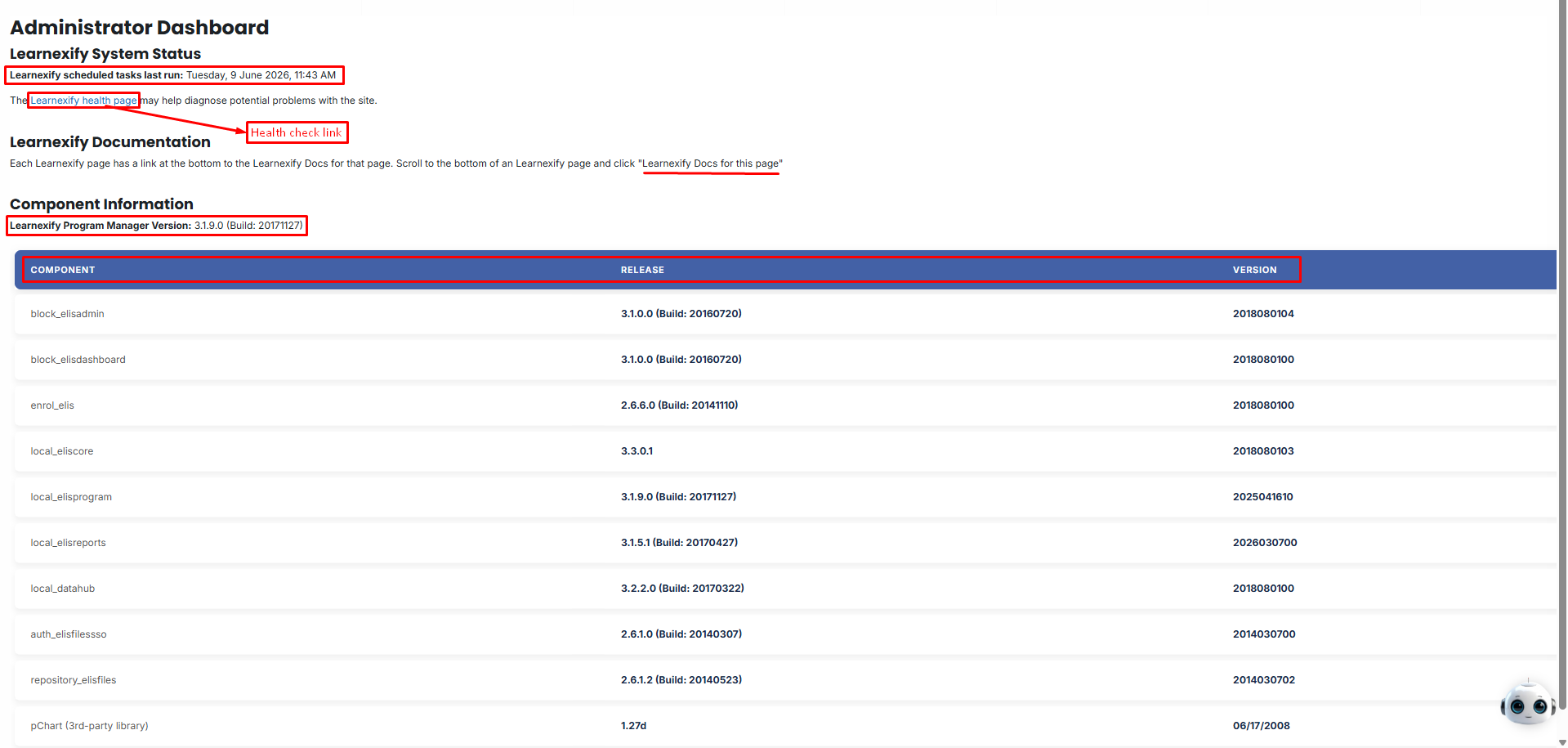Click the enrol_elis component entry
The image size is (1568, 748).
(52, 405)
